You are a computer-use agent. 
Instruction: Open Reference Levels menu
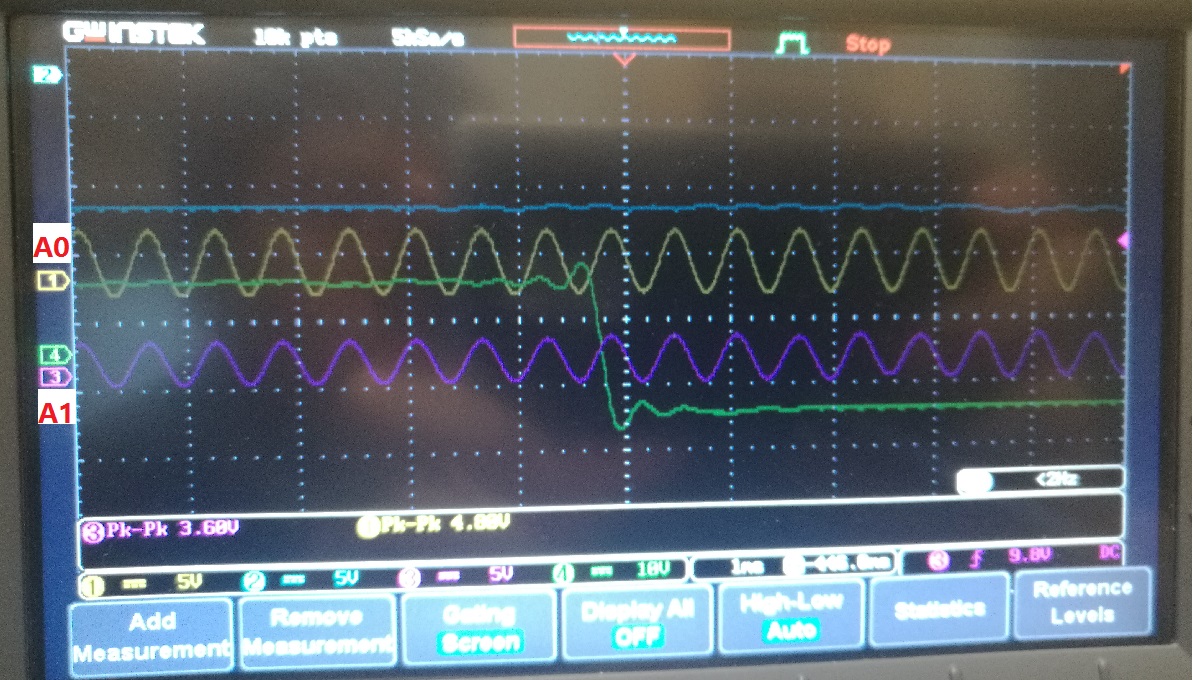pos(1081,601)
